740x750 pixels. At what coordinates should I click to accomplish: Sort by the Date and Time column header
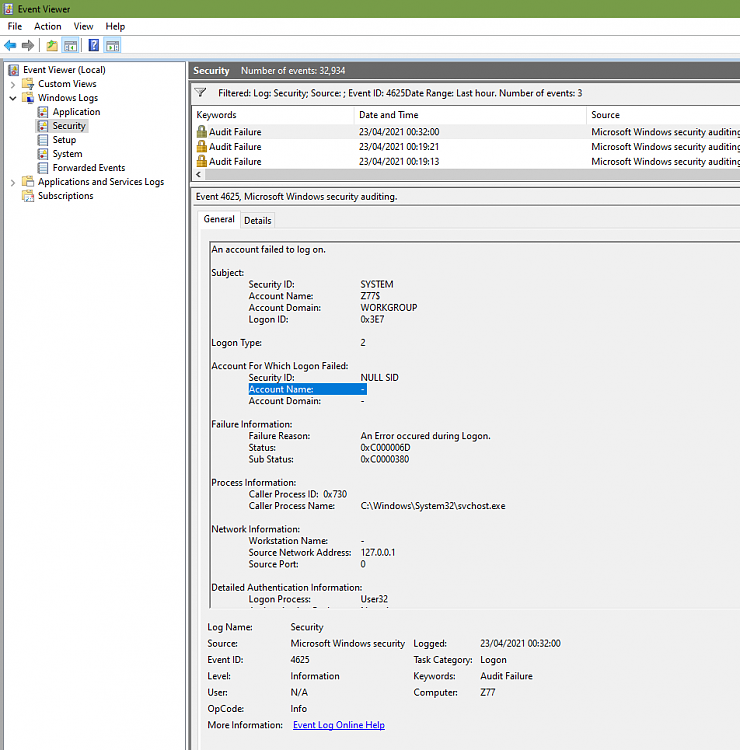click(470, 115)
